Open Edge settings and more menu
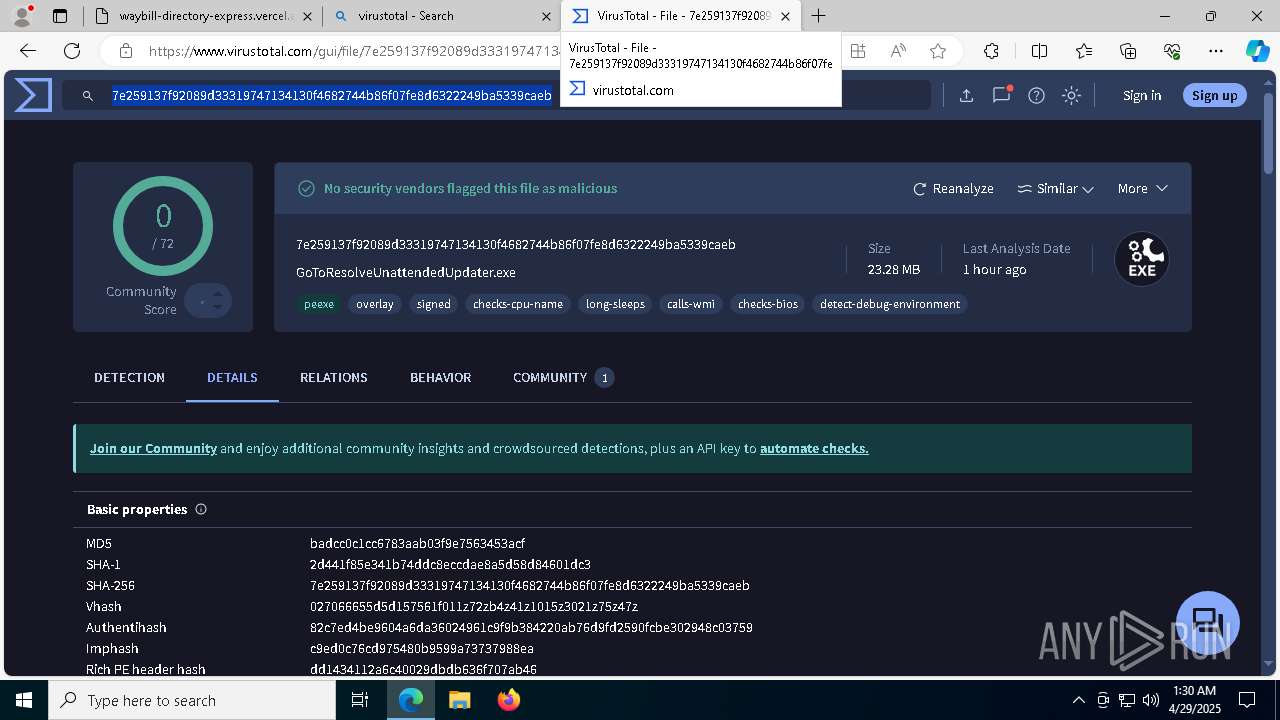This screenshot has width=1280, height=720. (1216, 51)
